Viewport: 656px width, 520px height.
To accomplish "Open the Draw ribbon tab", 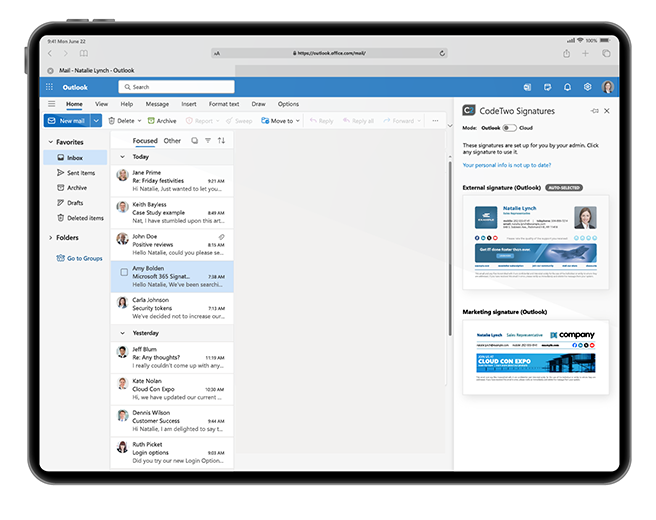I will 259,104.
